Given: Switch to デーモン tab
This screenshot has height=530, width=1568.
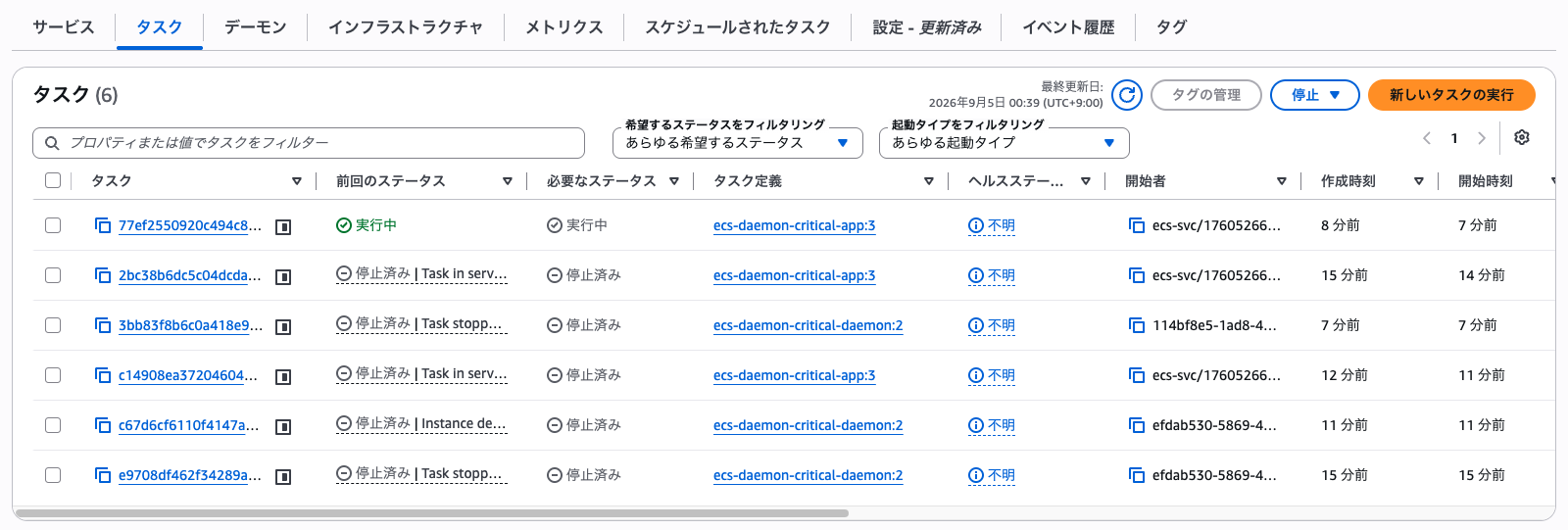Looking at the screenshot, I should [256, 27].
